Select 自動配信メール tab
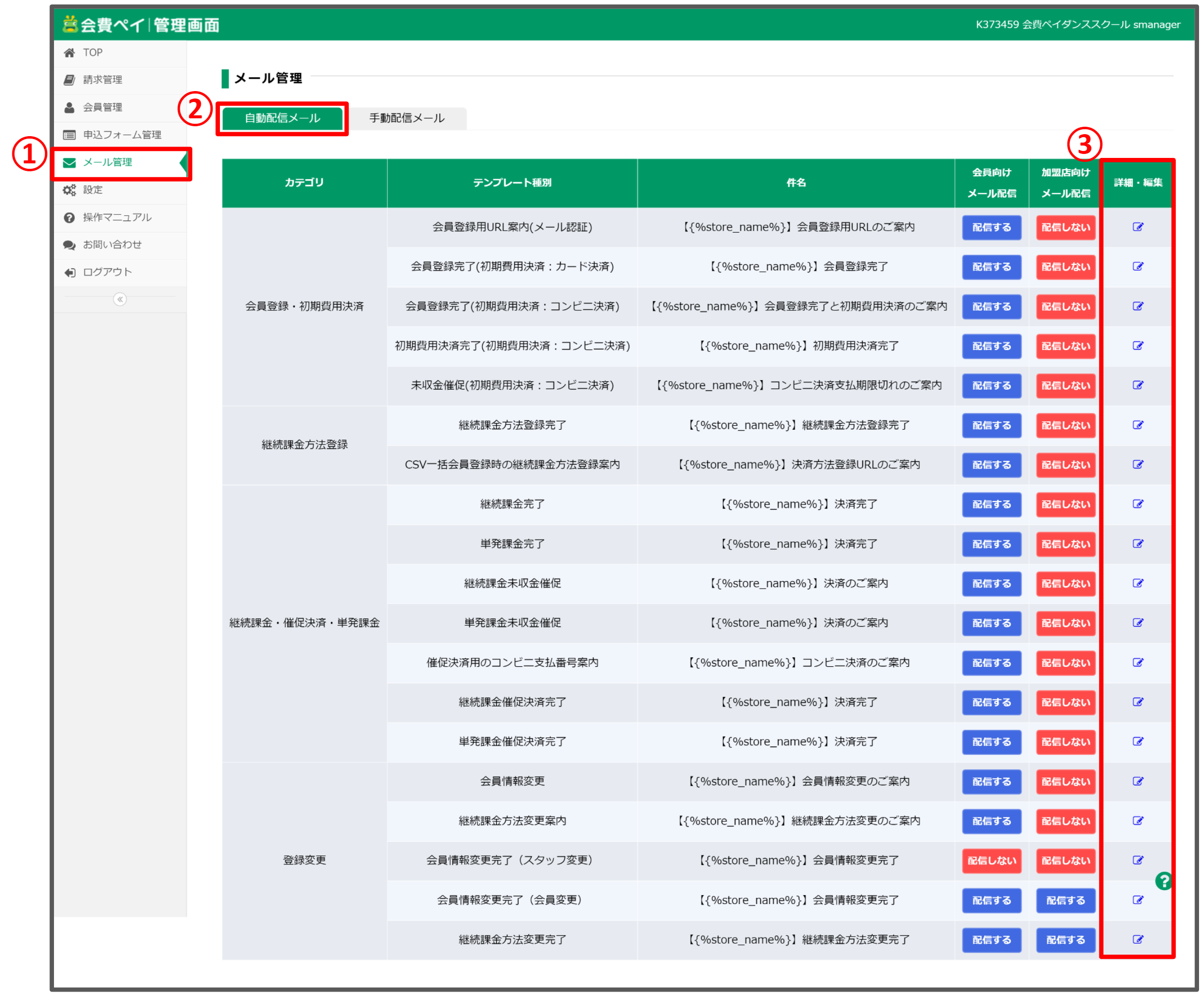This screenshot has width=1204, height=998. 282,118
